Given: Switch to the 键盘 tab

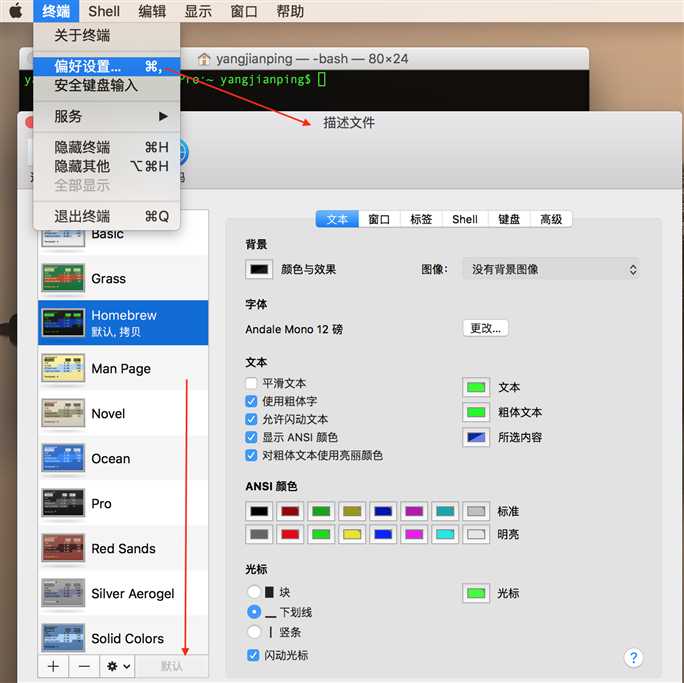Looking at the screenshot, I should (x=509, y=219).
